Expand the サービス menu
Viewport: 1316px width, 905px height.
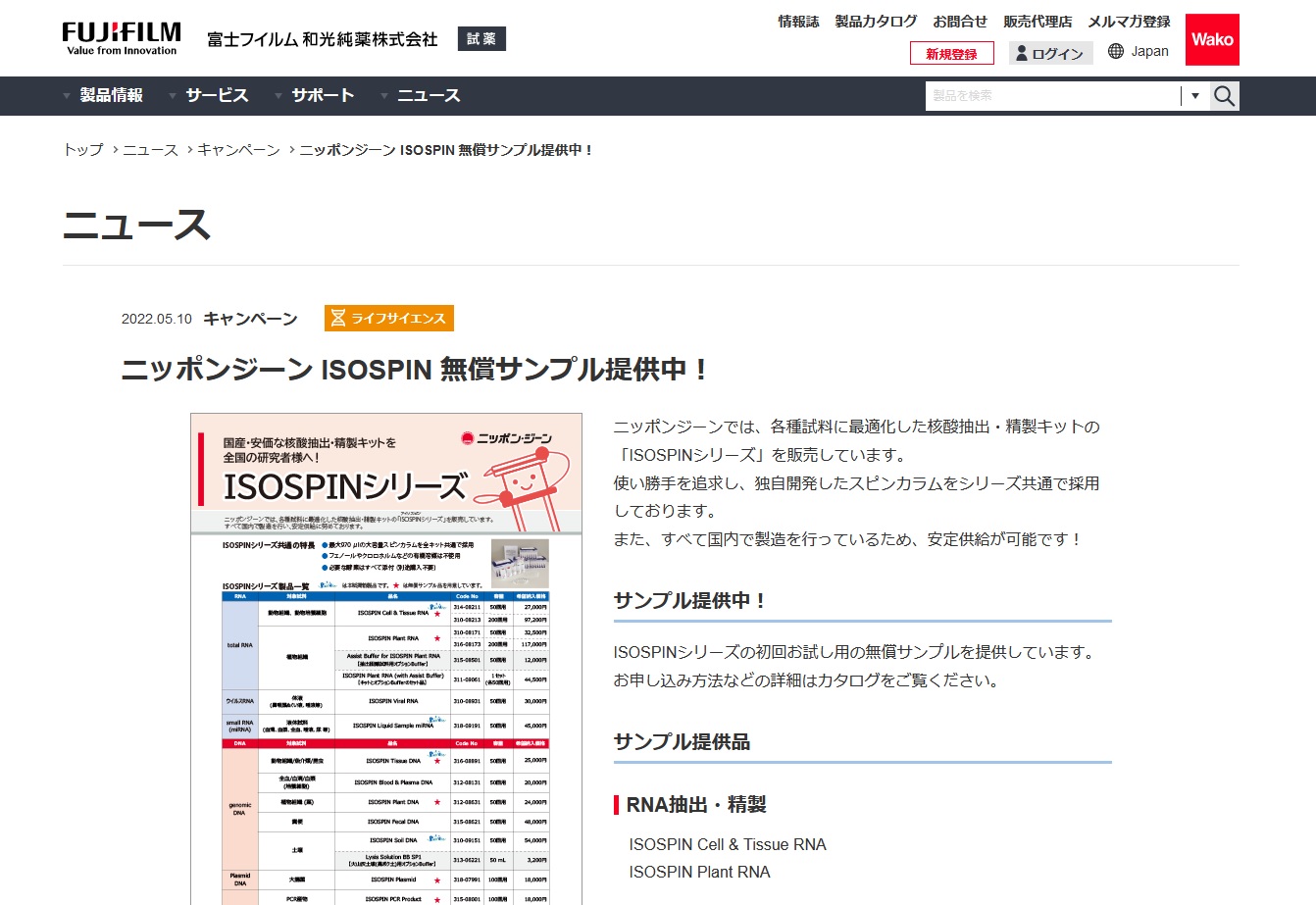(209, 95)
